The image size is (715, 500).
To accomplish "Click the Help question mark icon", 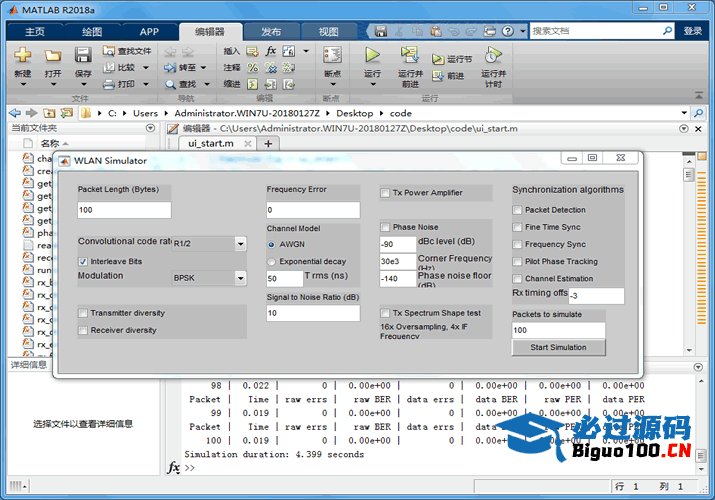I will coord(508,31).
